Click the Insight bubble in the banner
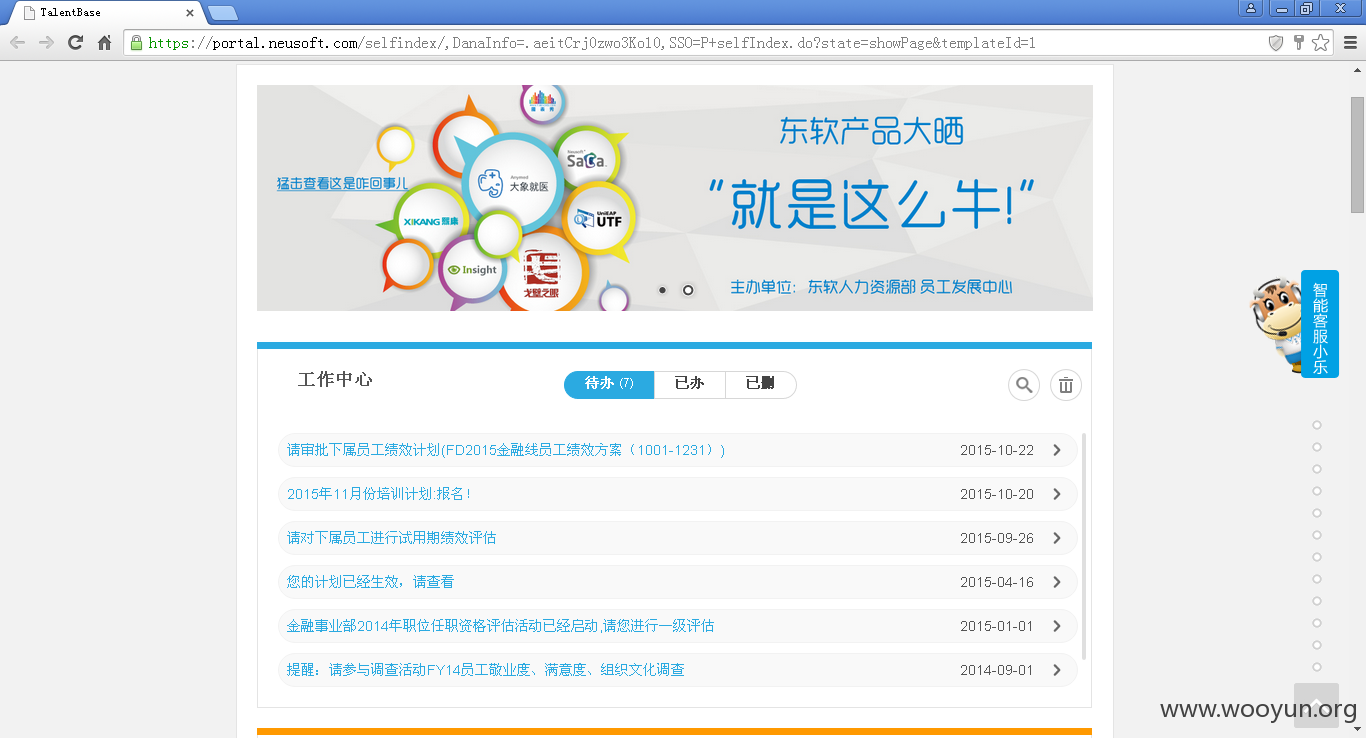 [472, 270]
